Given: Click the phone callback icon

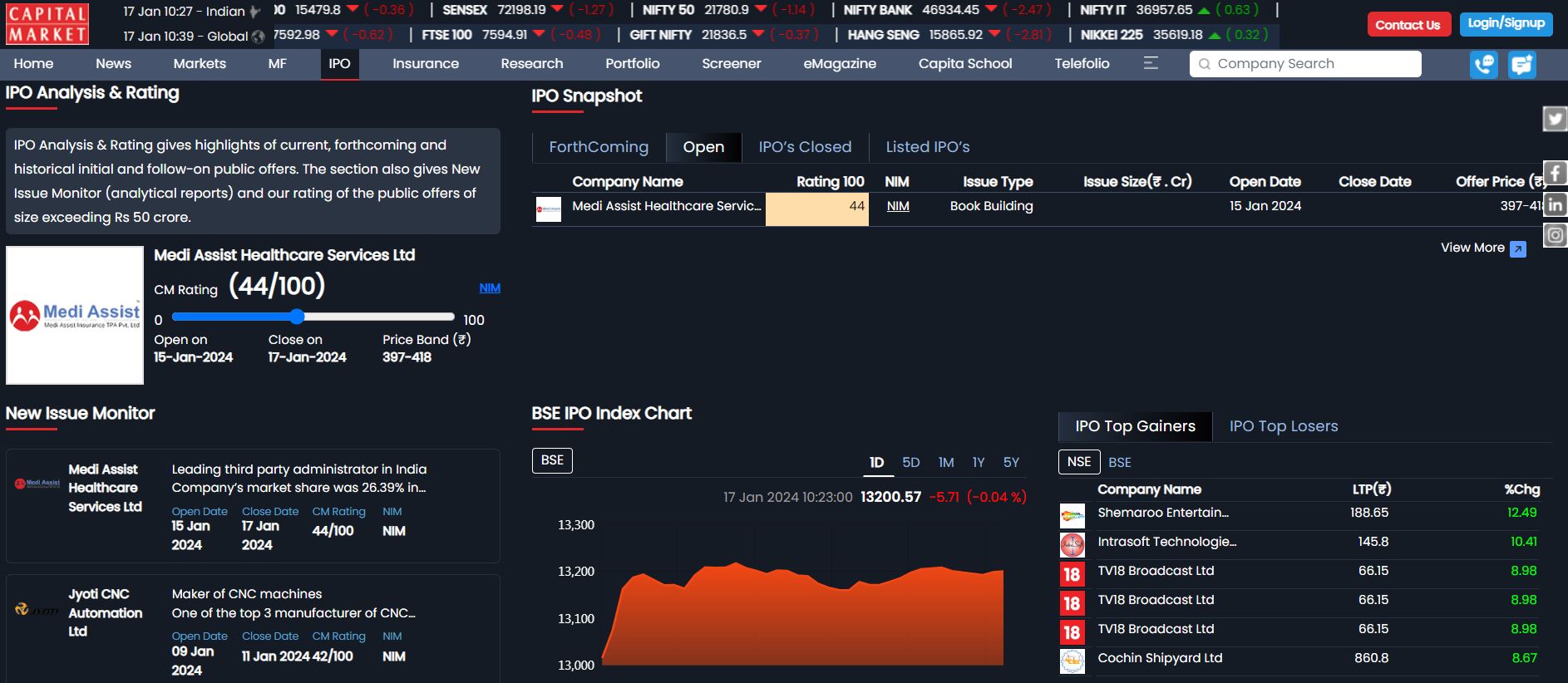Looking at the screenshot, I should (1484, 64).
